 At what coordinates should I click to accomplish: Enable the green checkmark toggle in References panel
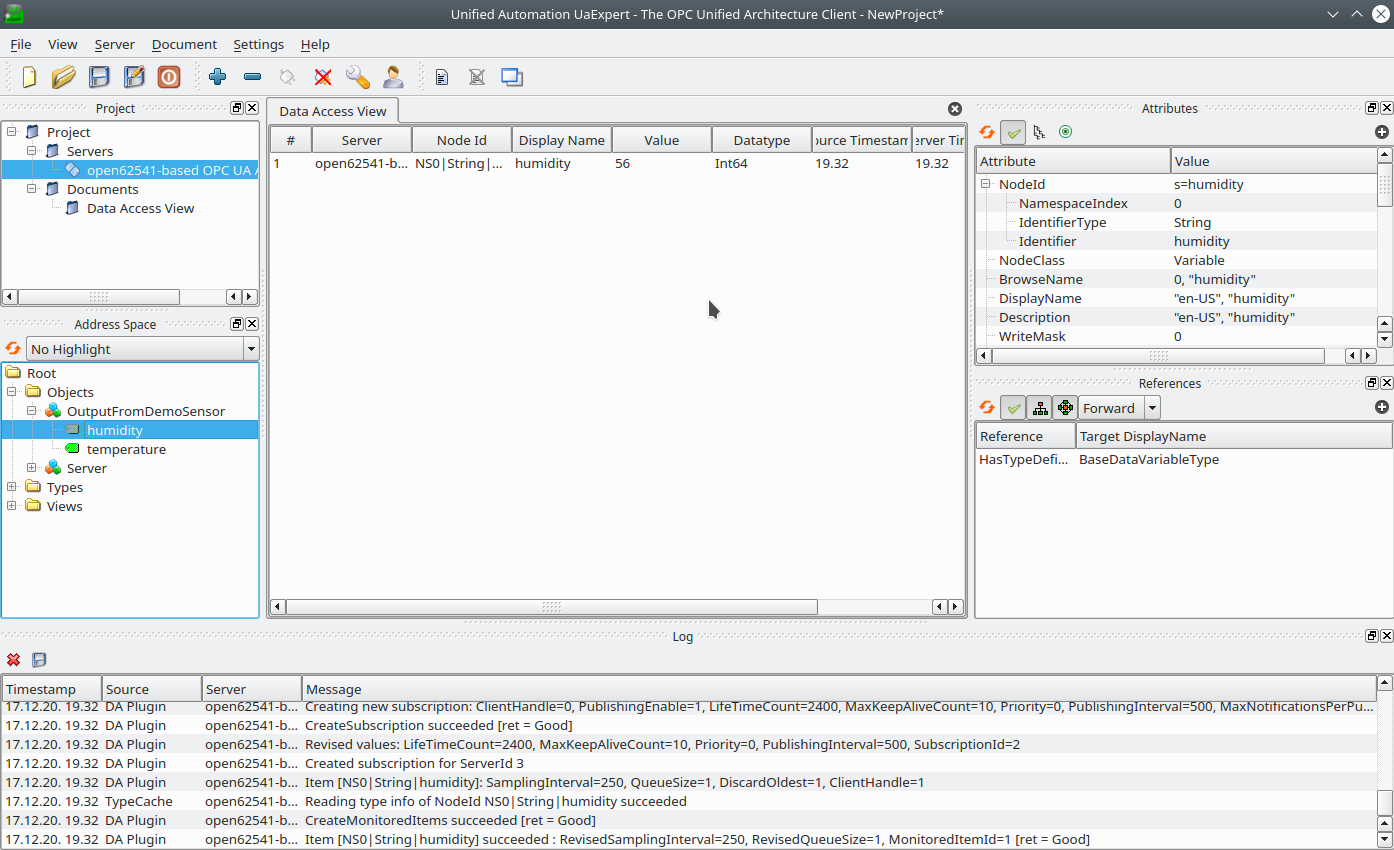pos(1014,407)
